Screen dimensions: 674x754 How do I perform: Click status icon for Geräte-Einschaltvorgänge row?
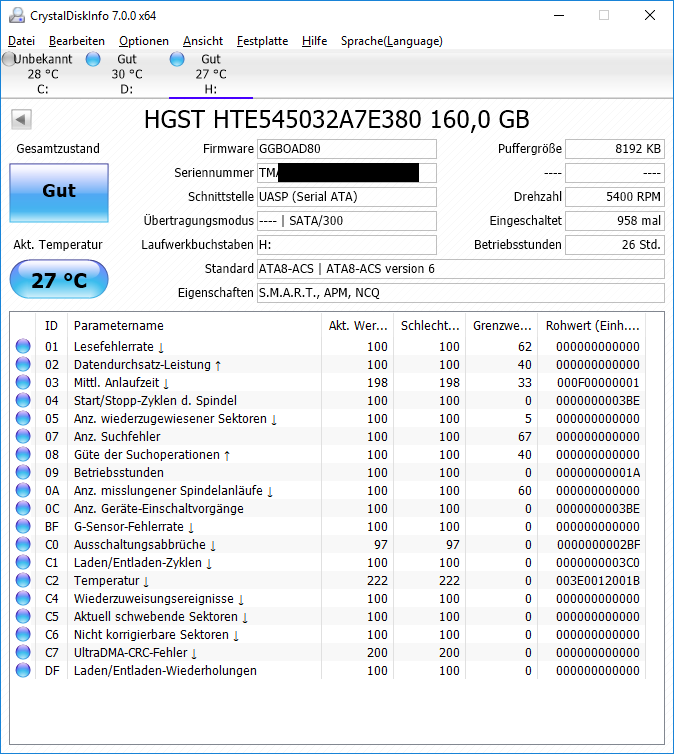(23, 508)
